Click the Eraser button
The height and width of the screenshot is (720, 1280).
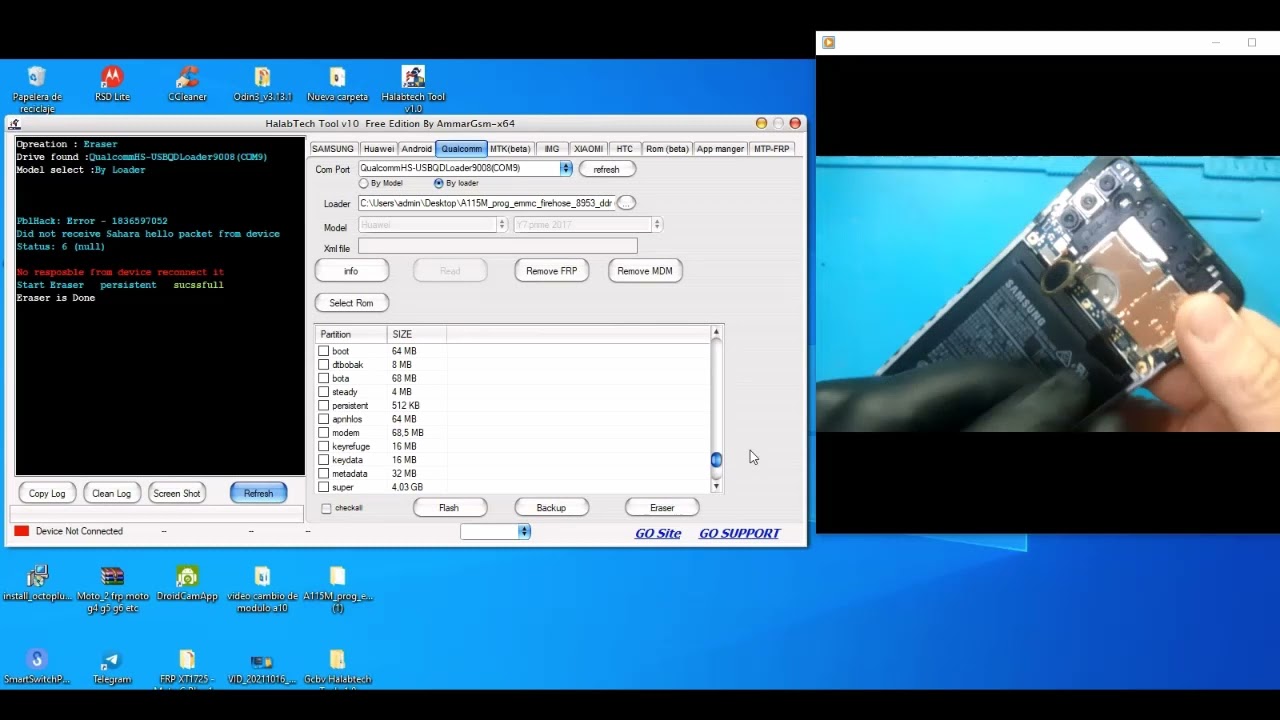[x=662, y=508]
